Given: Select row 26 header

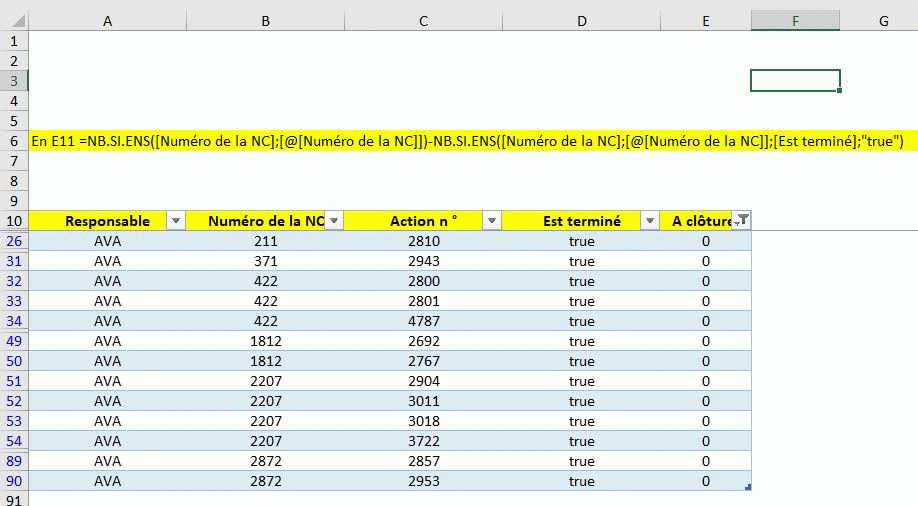Looking at the screenshot, I should 14,241.
